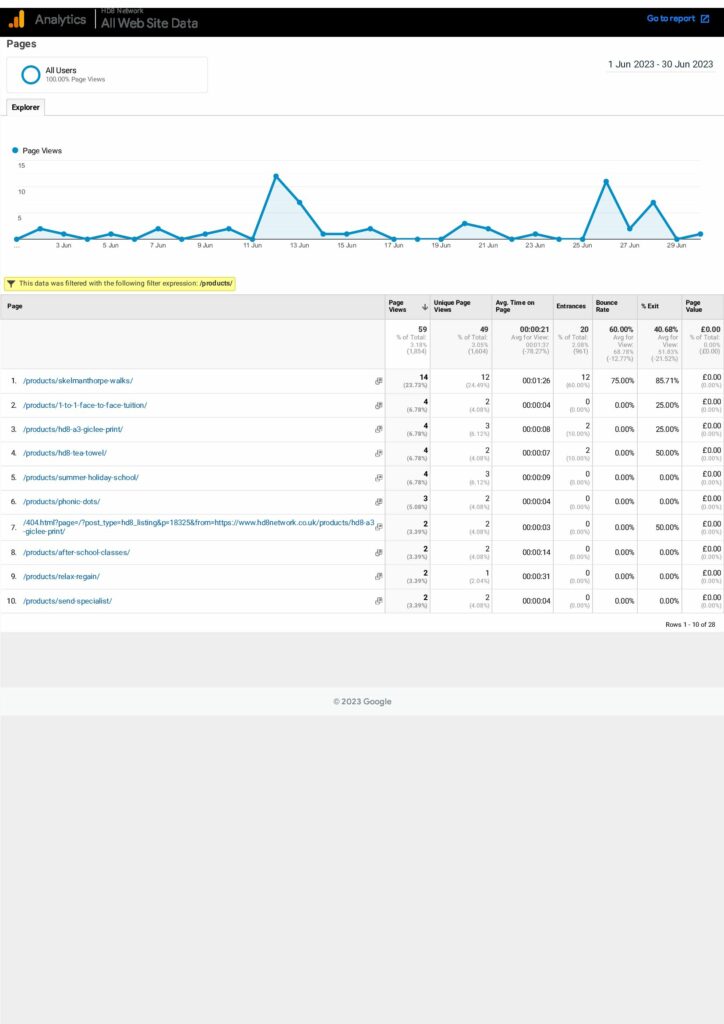Click the highest chart peak near 12 Jun
The image size is (724, 1024).
coord(275,177)
